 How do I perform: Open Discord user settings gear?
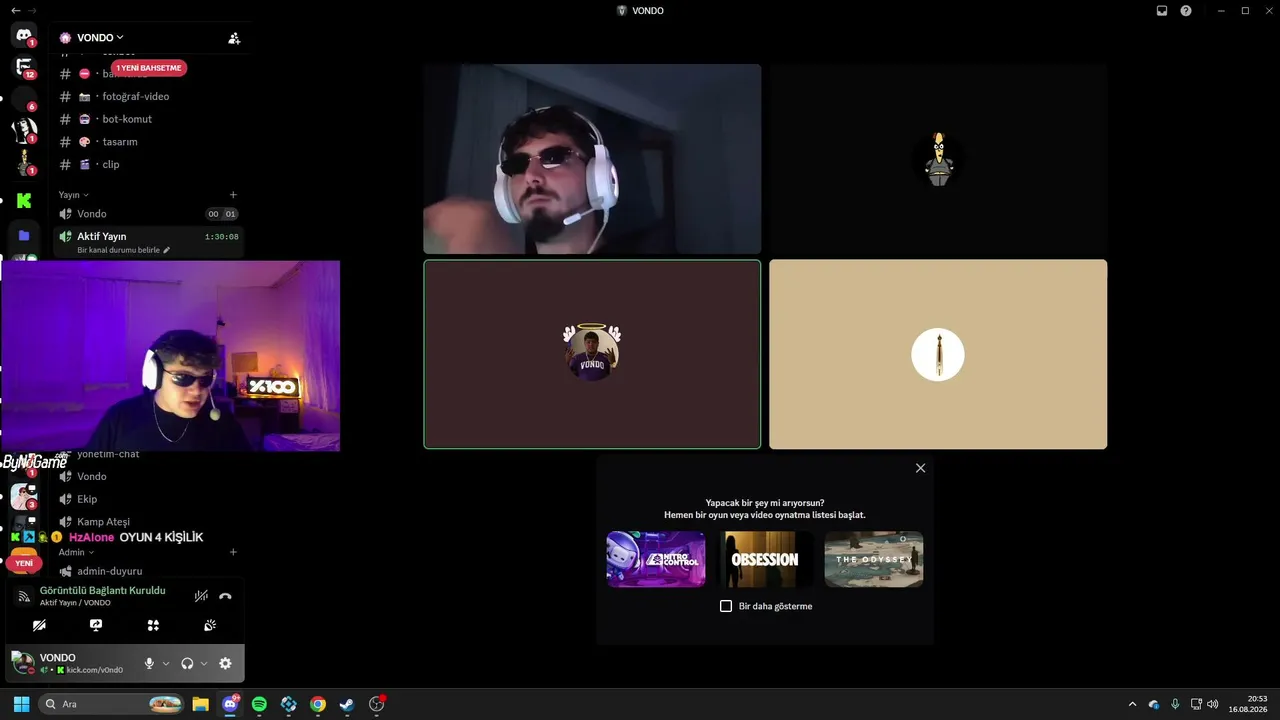[225, 663]
